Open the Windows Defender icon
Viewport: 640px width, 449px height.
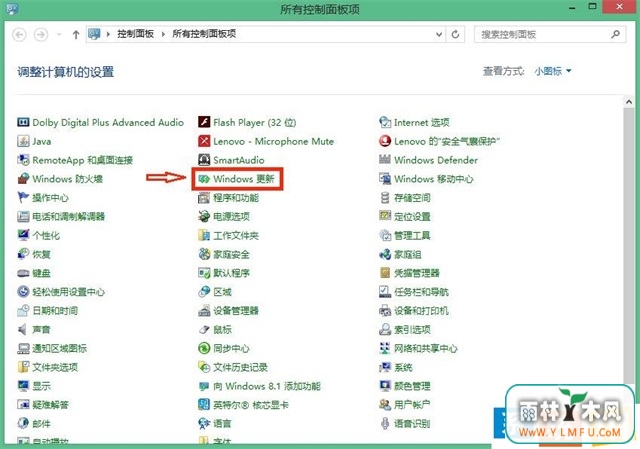(x=385, y=160)
